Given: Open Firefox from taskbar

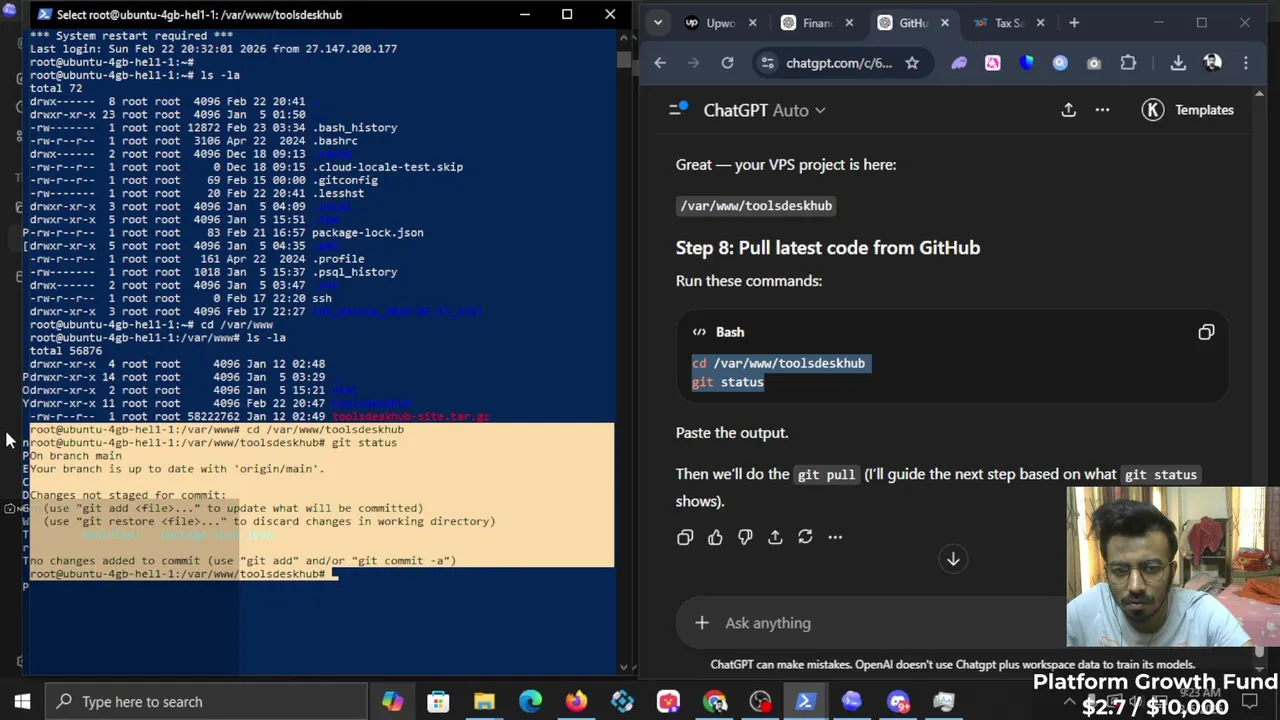Looking at the screenshot, I should tap(576, 701).
